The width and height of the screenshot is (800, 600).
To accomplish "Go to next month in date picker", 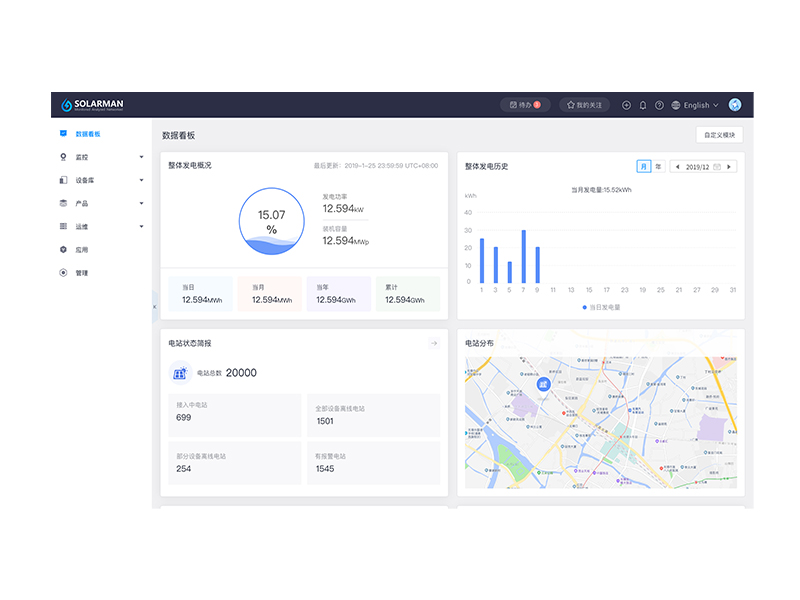I will (x=729, y=166).
